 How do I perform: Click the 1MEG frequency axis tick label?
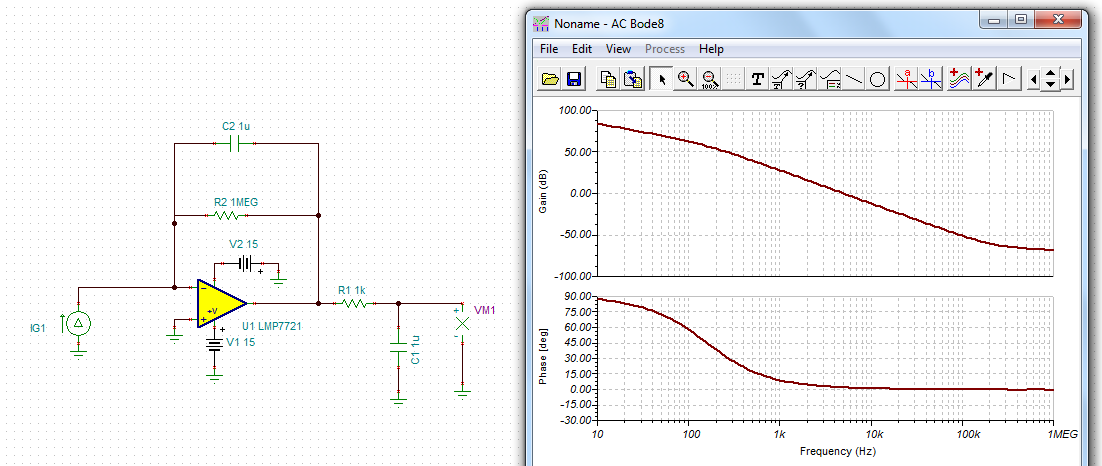point(1062,436)
